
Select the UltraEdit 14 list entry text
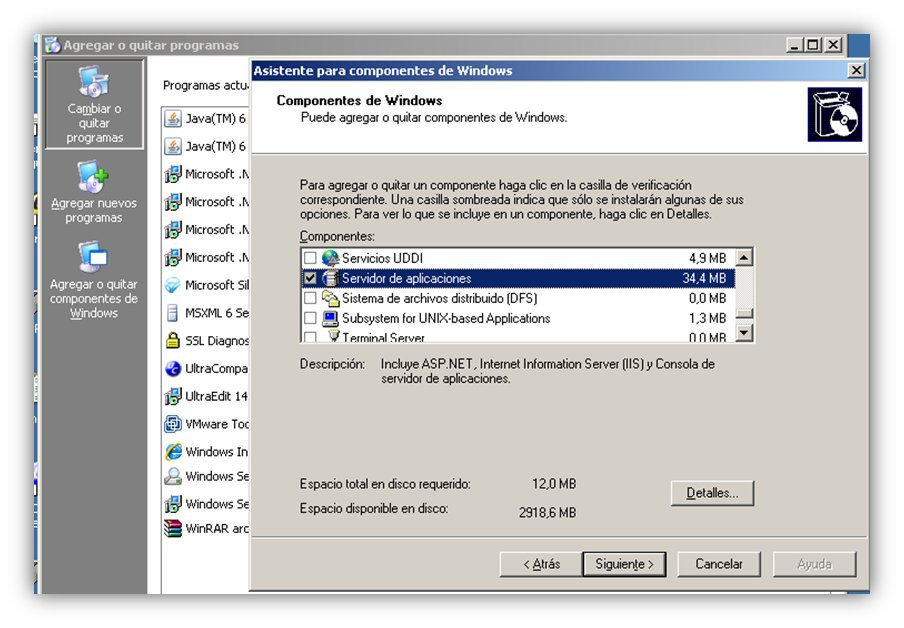[216, 396]
